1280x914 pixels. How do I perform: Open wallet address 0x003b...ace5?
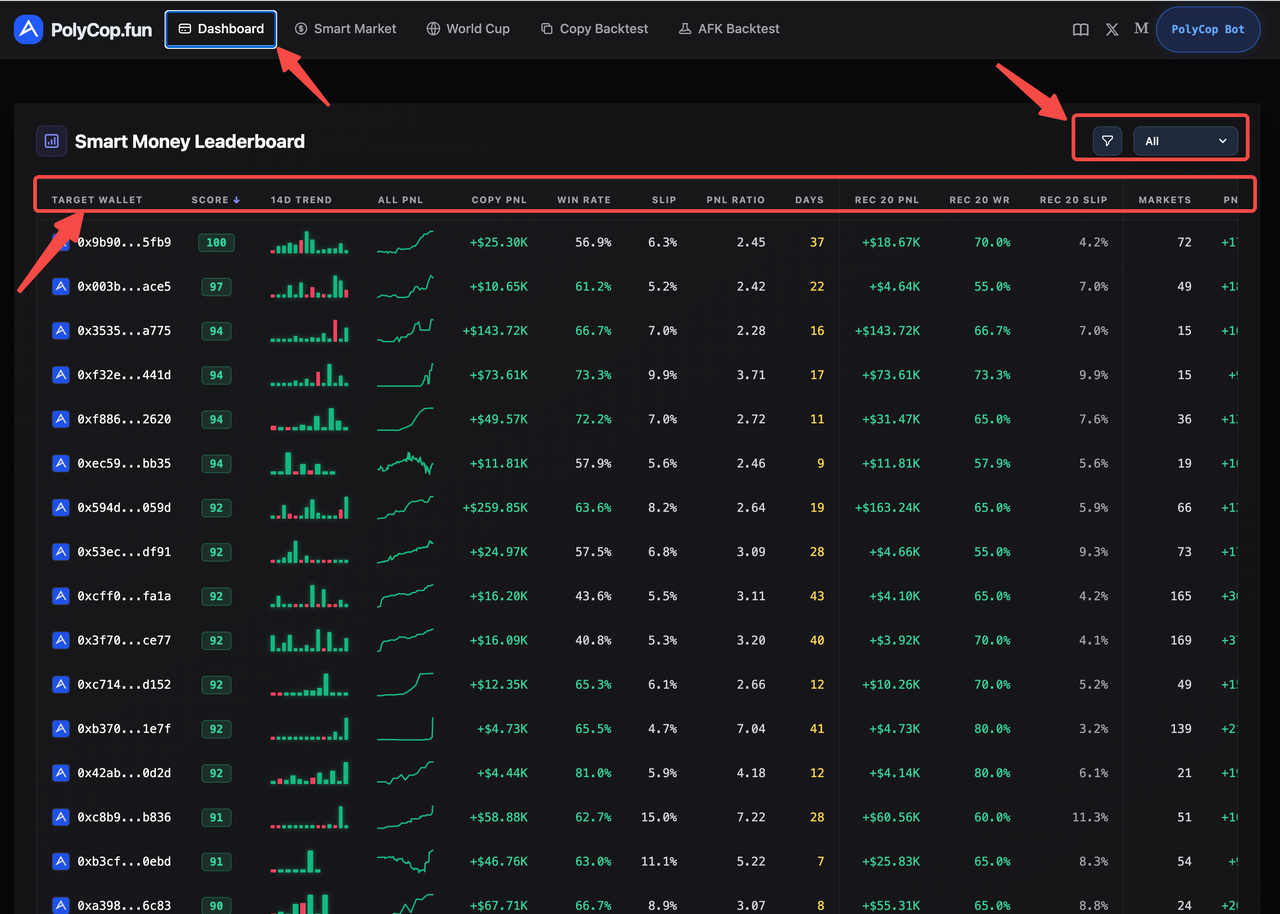pyautogui.click(x=124, y=287)
